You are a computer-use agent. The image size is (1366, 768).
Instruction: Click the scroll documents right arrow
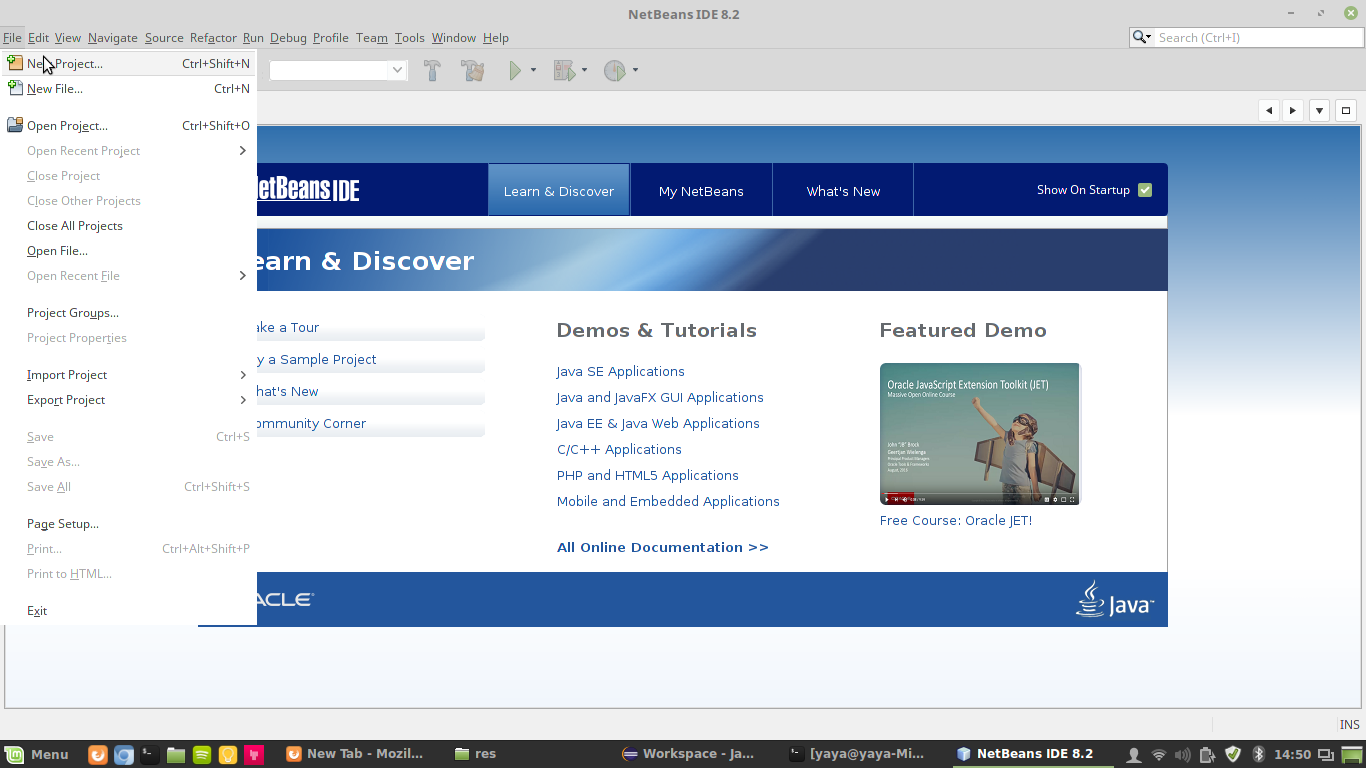point(1293,110)
